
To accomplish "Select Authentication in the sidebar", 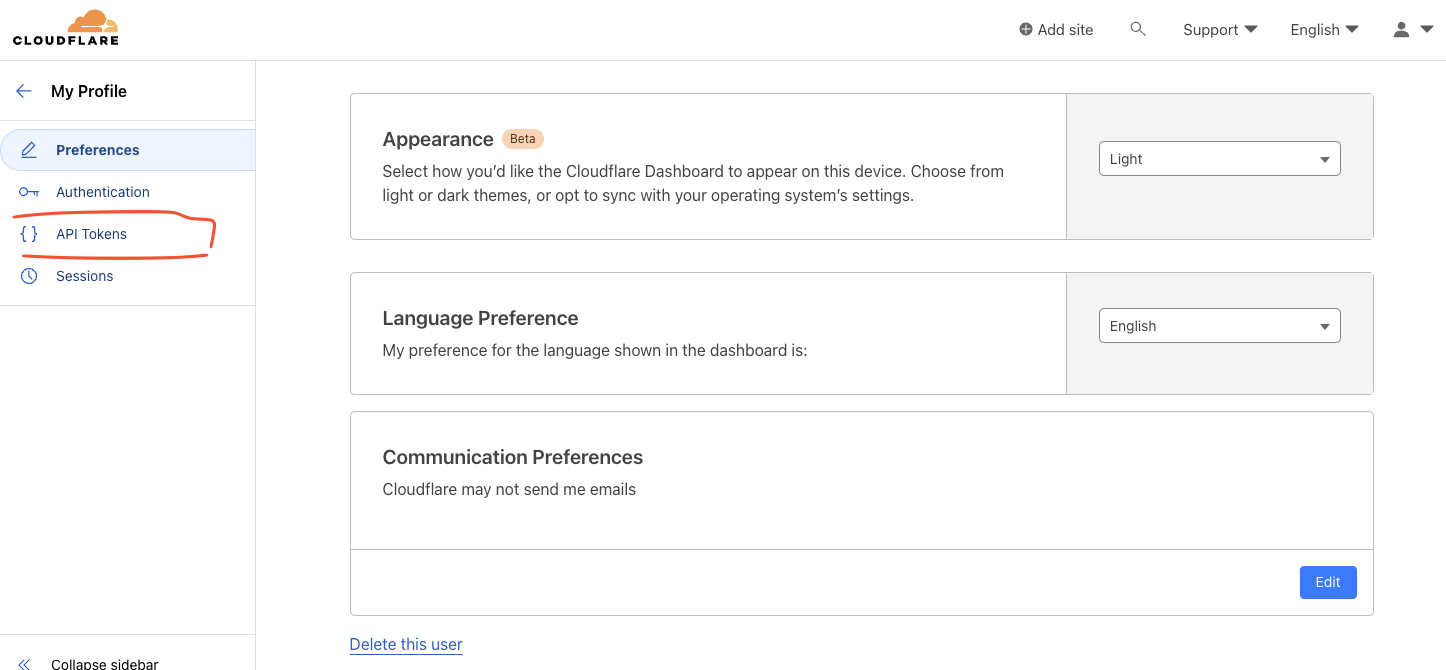I will (102, 192).
